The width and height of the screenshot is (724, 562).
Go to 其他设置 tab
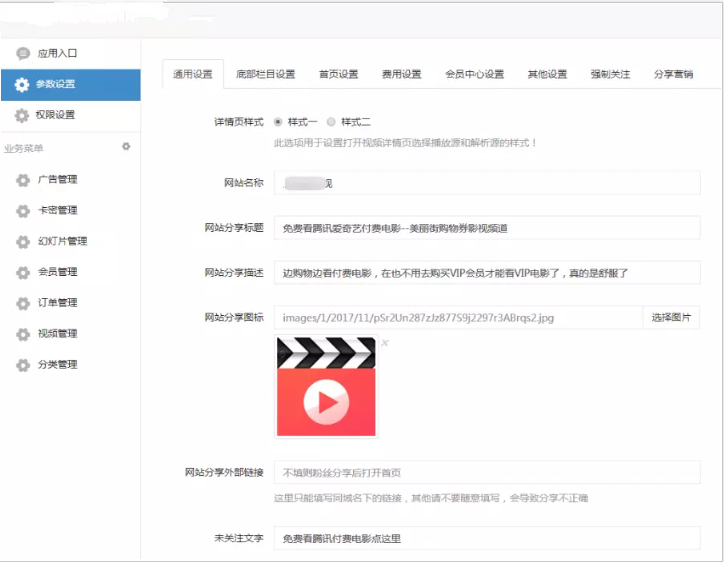(x=547, y=74)
